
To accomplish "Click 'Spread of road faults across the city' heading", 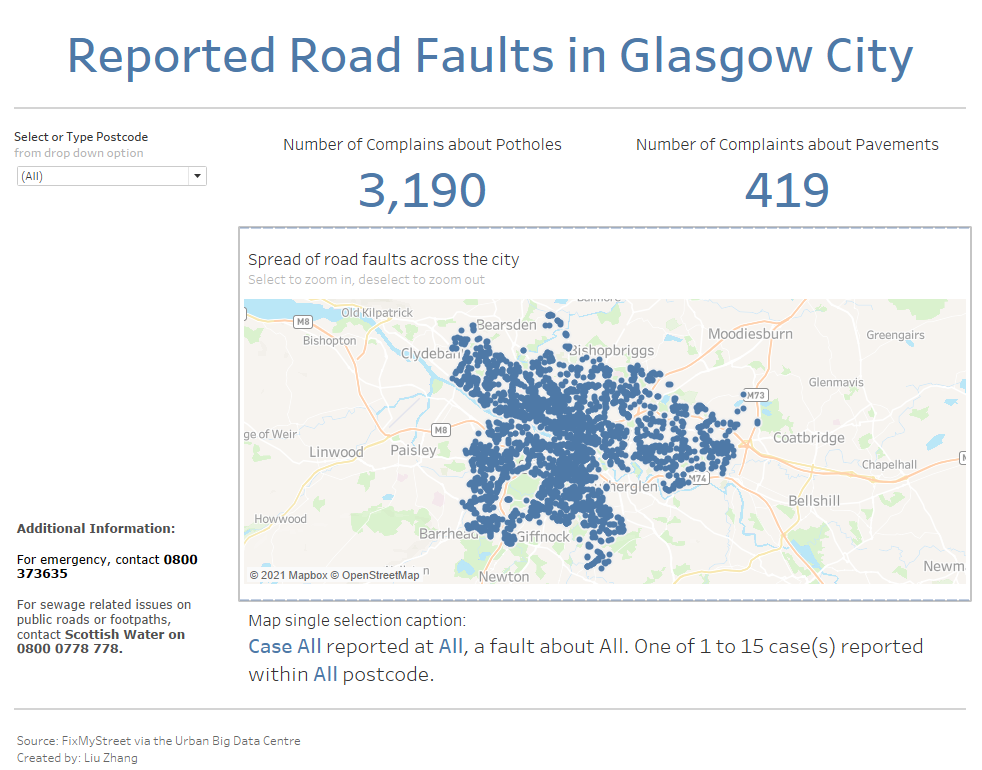I will 383,259.
